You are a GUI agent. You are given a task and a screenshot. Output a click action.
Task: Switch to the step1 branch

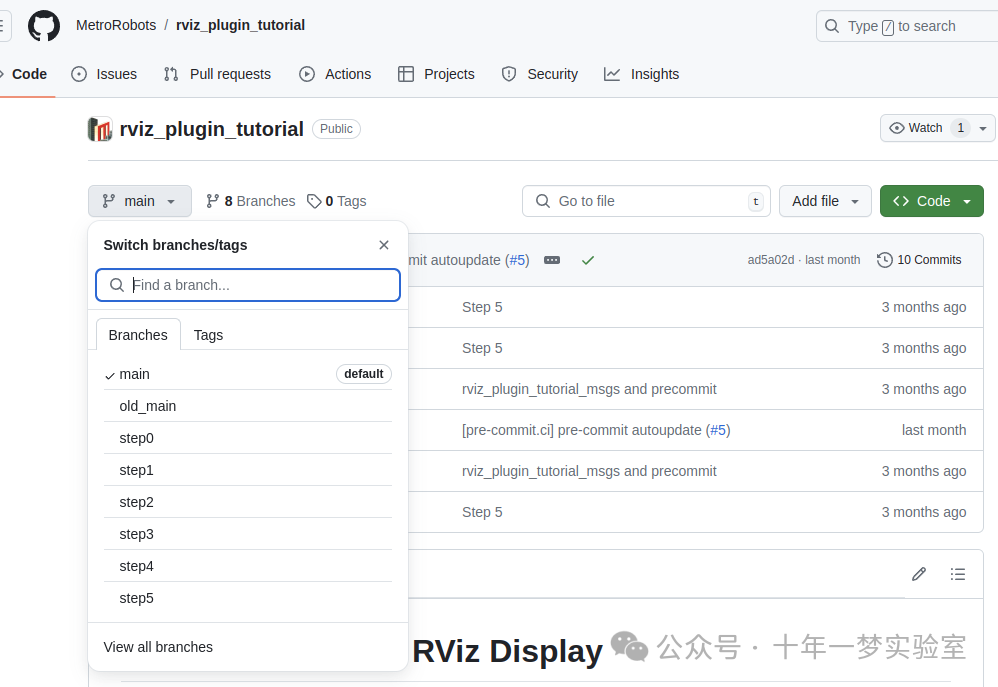pos(248,470)
